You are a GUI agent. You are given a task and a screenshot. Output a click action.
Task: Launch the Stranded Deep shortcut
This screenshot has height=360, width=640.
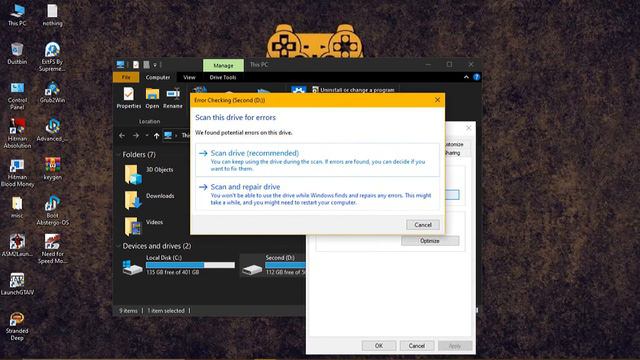pos(17,326)
